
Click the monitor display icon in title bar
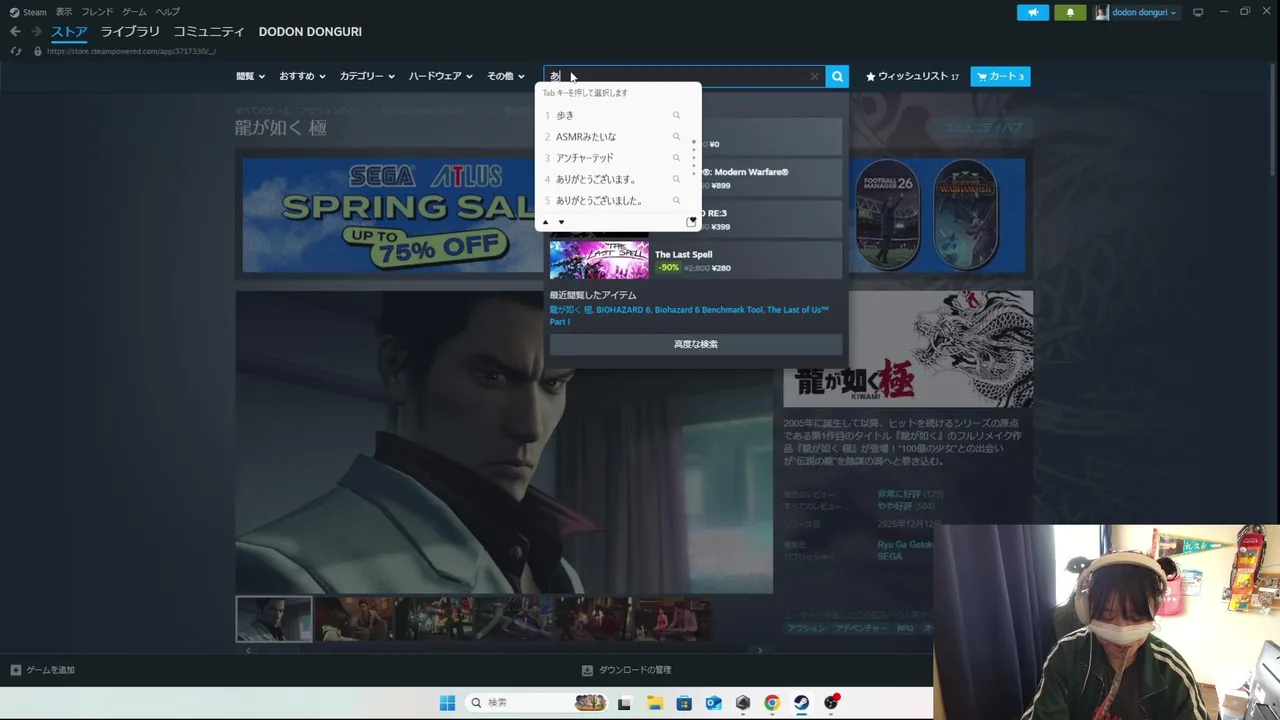pyautogui.click(x=1198, y=12)
